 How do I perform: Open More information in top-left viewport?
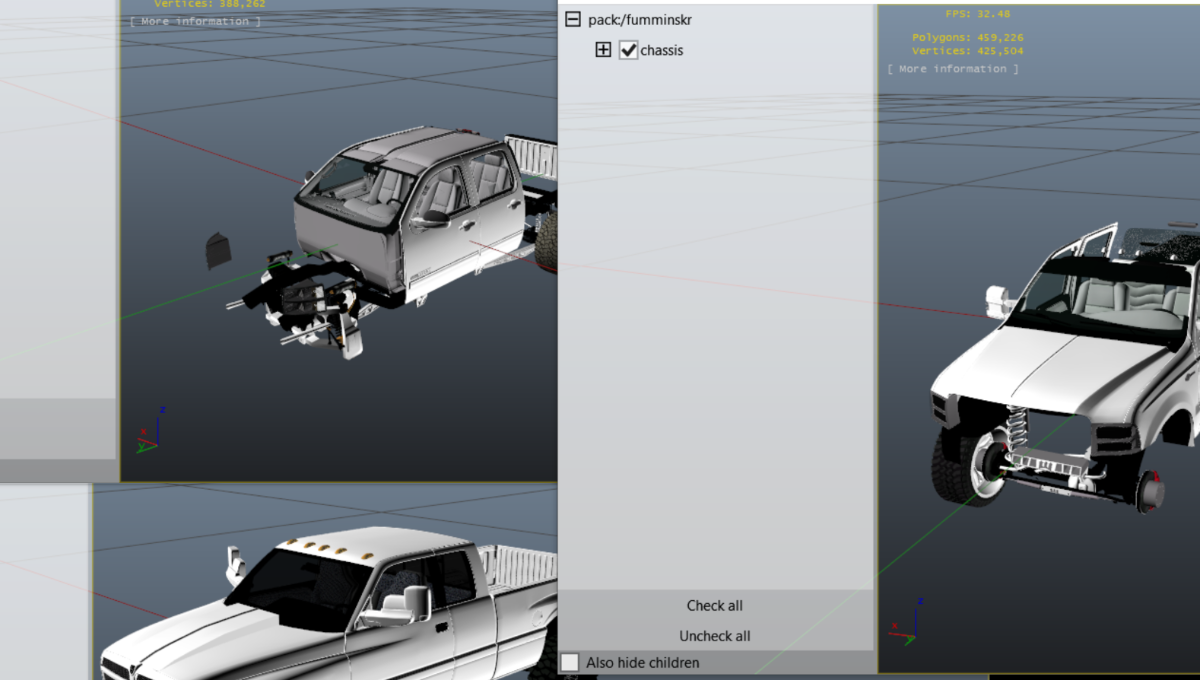point(195,21)
